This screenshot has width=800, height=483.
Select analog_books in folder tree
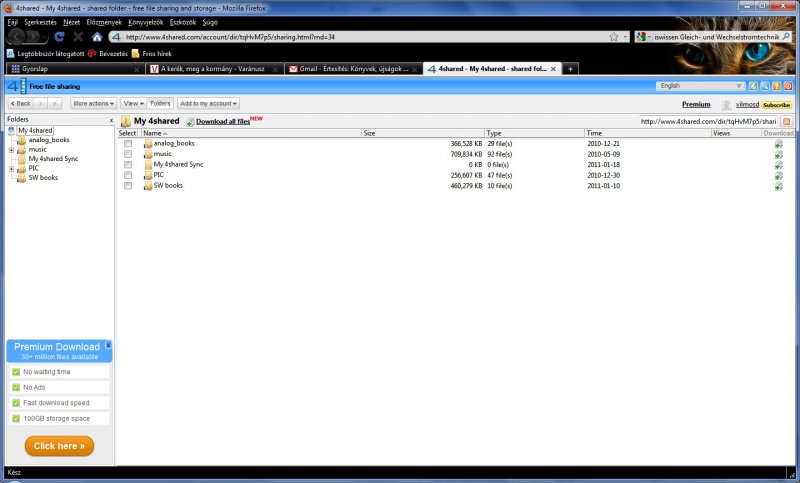(x=49, y=140)
